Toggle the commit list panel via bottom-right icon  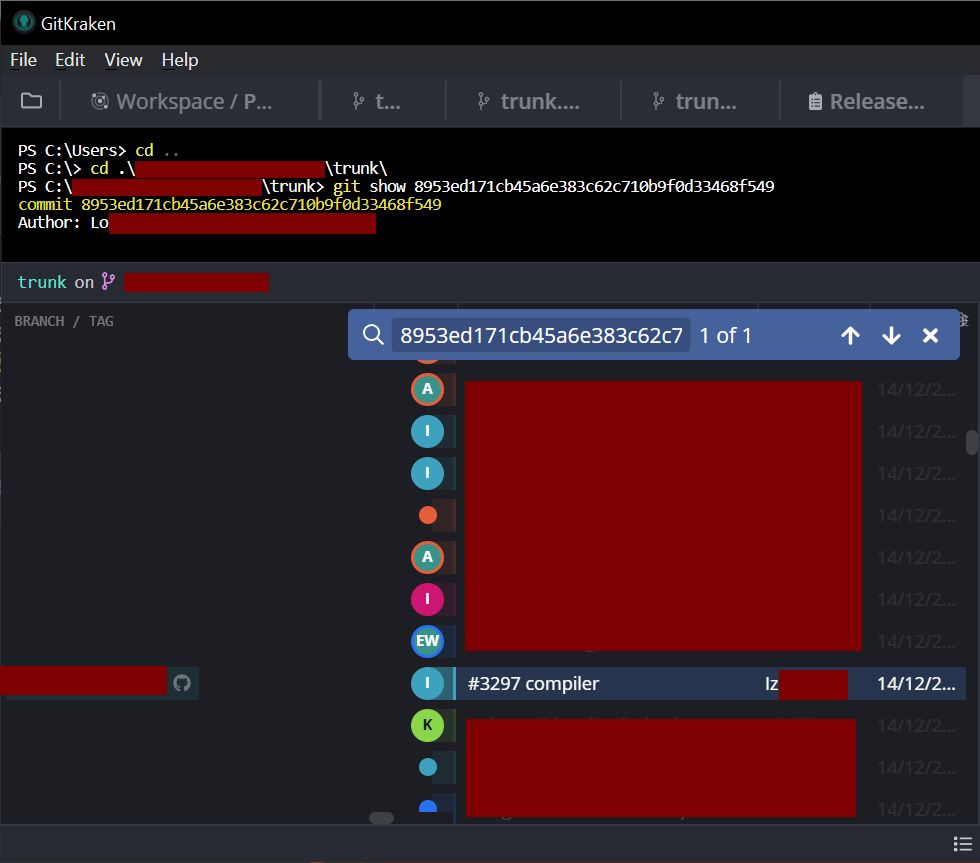coord(963,843)
